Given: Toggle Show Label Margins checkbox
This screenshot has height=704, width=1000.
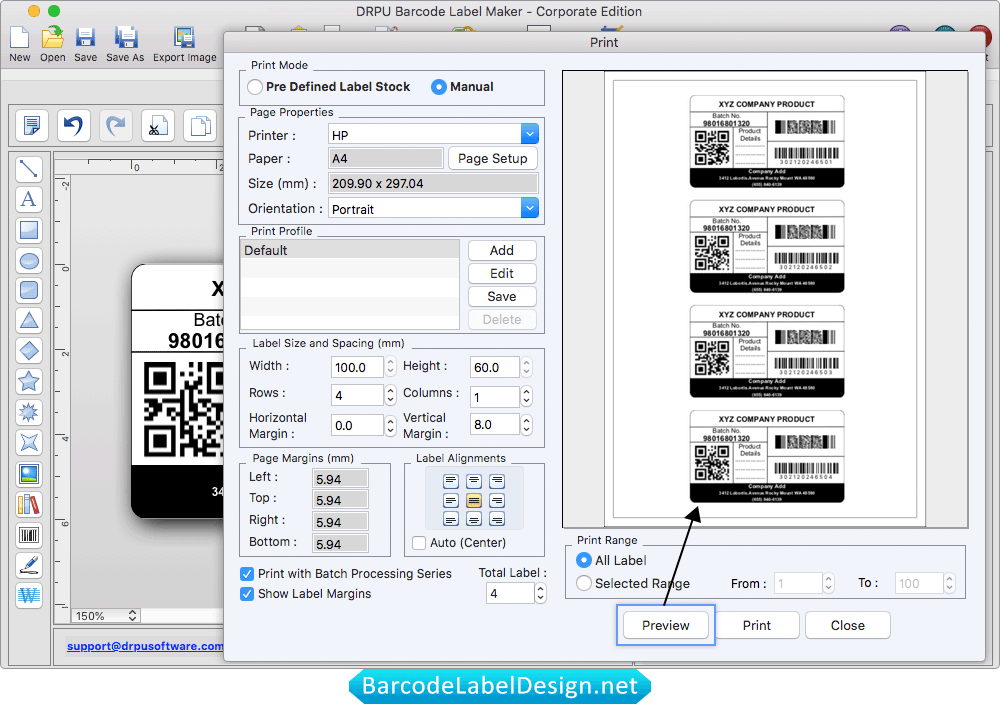Looking at the screenshot, I should tap(247, 594).
